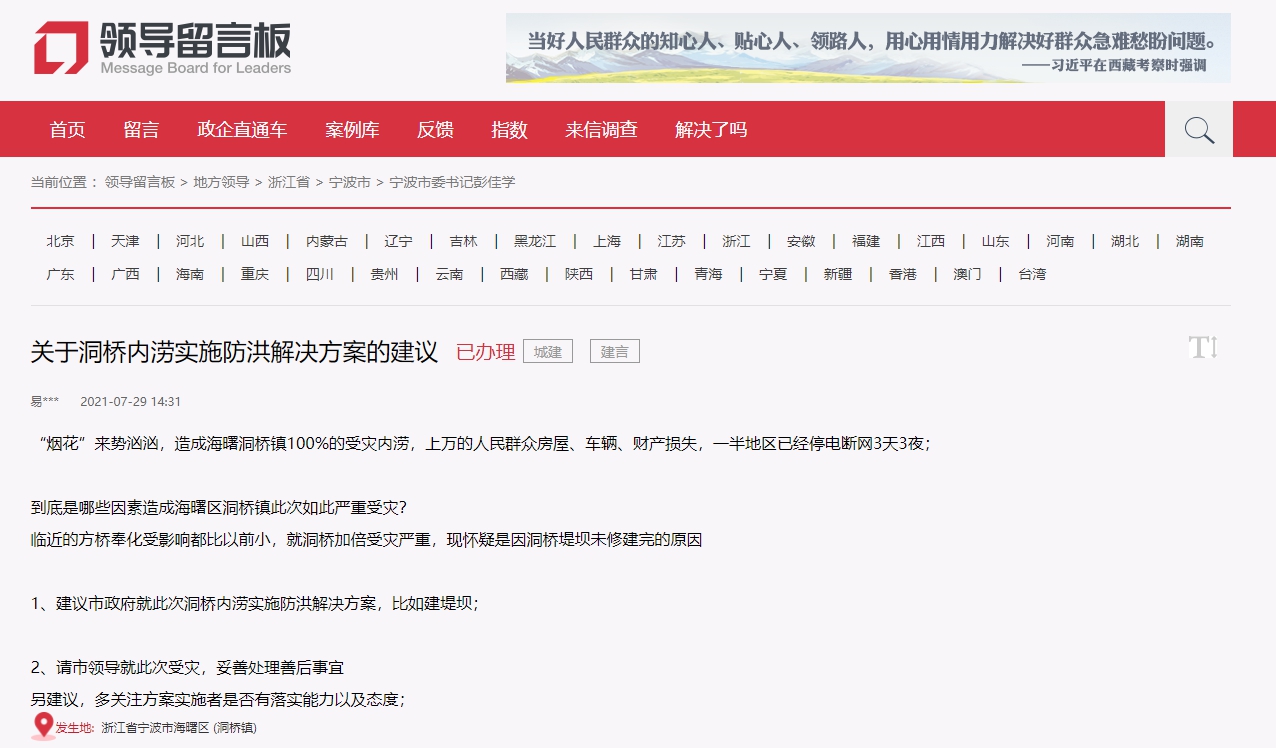Image resolution: width=1276 pixels, height=748 pixels.
Task: Click 宁波市 breadcrumb link
Action: tap(350, 182)
